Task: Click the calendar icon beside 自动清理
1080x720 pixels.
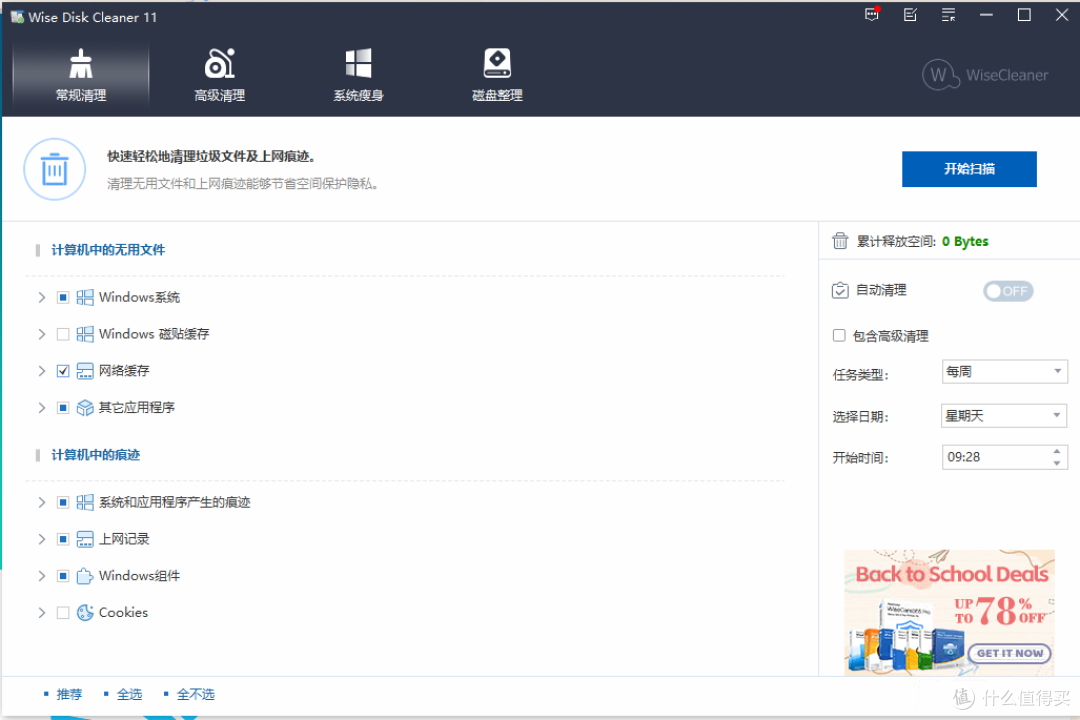Action: [840, 290]
